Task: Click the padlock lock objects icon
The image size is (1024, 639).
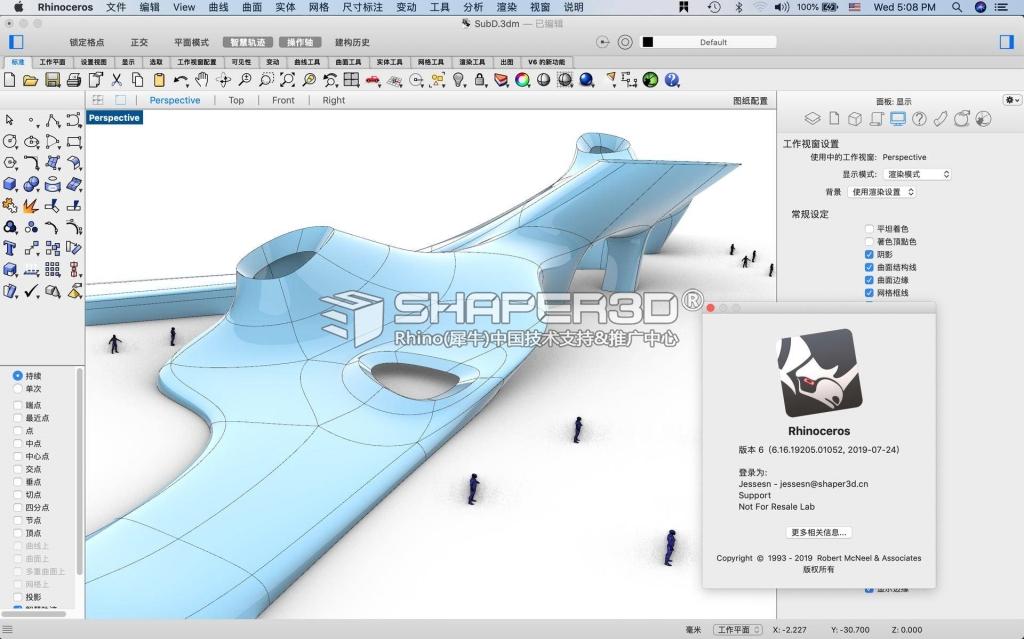Action: tap(480, 80)
